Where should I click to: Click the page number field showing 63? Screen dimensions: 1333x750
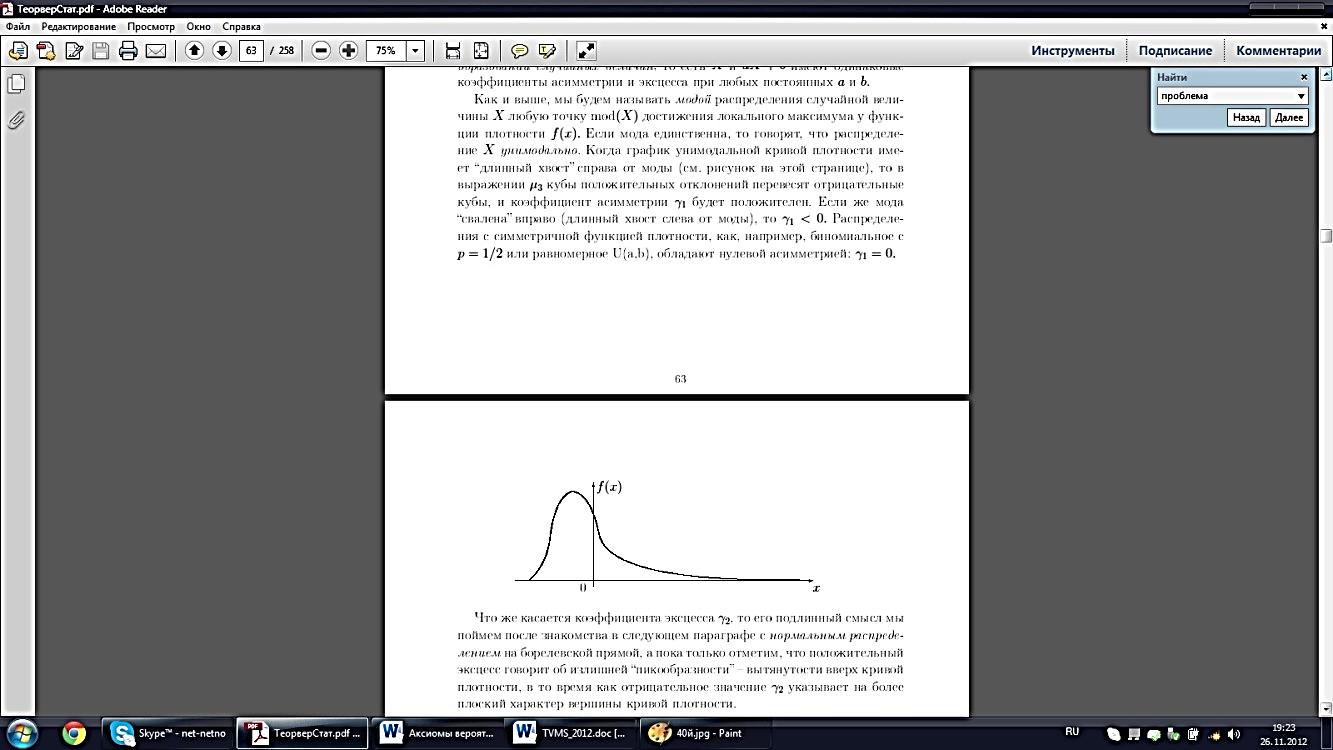click(x=251, y=50)
